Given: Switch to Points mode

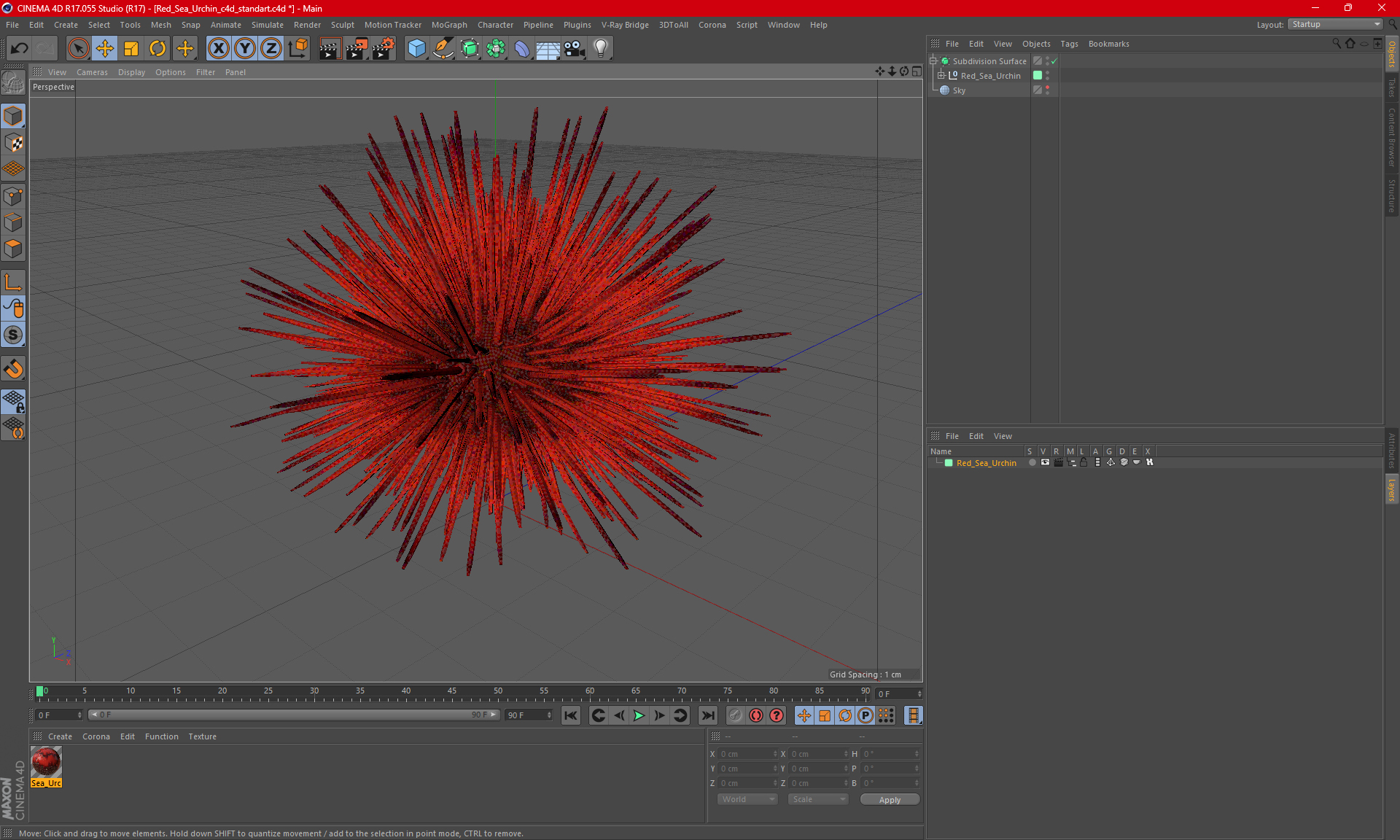Looking at the screenshot, I should point(13,196).
